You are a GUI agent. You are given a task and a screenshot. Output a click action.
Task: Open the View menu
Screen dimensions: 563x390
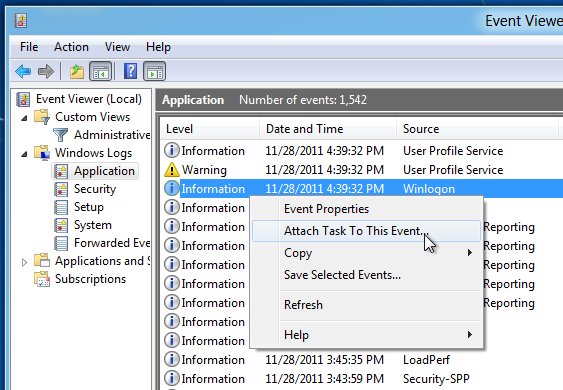pyautogui.click(x=117, y=47)
